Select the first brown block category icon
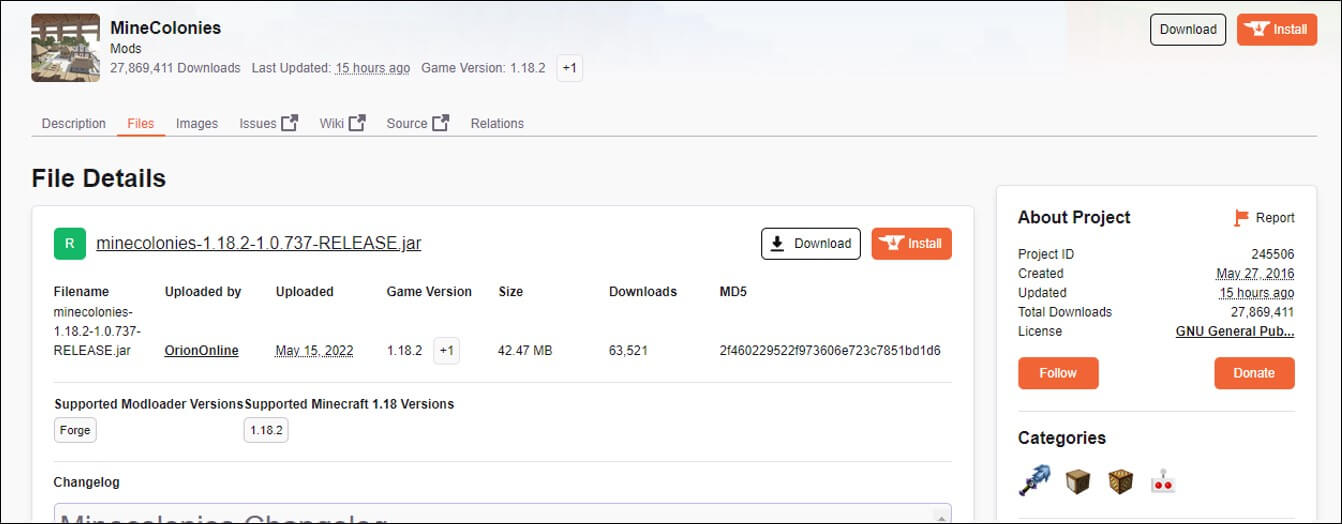The image size is (1342, 524). 1077,481
